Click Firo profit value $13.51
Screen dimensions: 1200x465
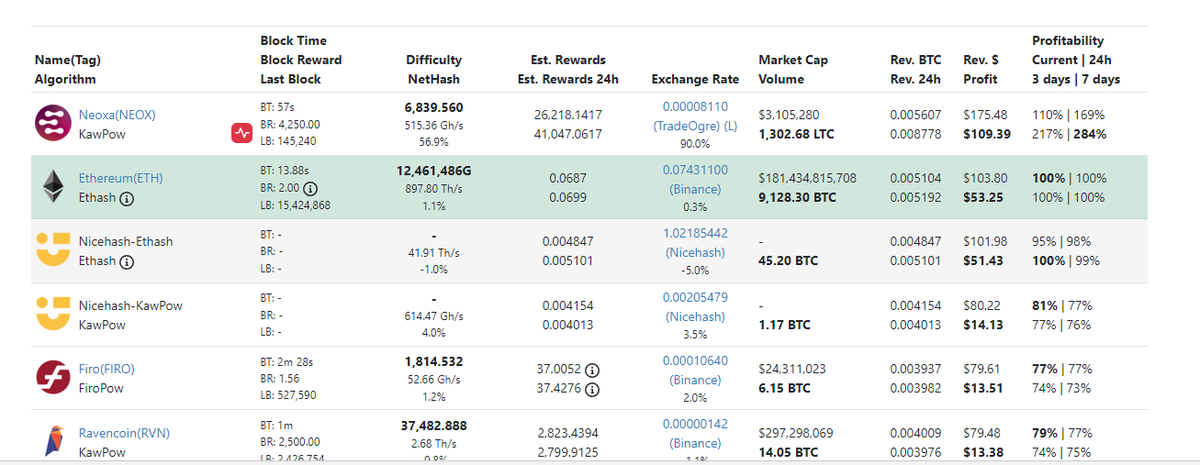click(983, 389)
